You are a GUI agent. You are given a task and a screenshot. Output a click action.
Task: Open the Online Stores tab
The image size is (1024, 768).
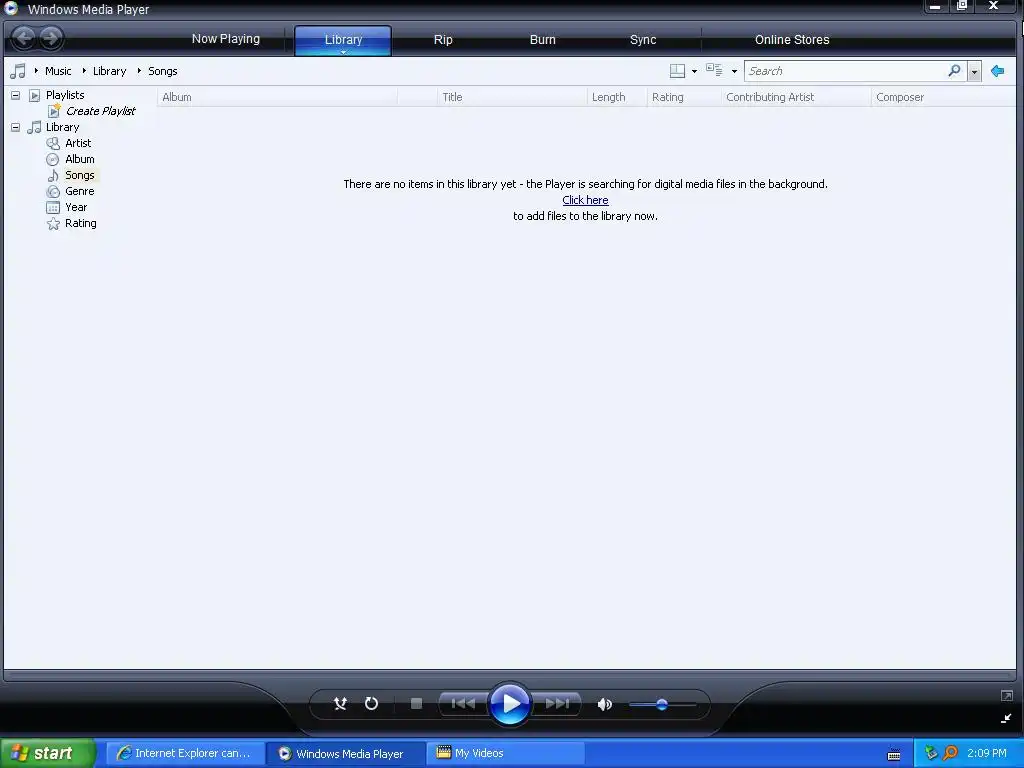792,40
